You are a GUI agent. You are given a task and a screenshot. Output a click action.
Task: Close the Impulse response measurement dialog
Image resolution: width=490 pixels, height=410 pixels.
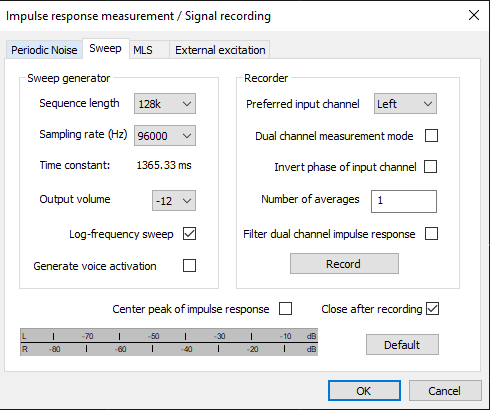474,15
